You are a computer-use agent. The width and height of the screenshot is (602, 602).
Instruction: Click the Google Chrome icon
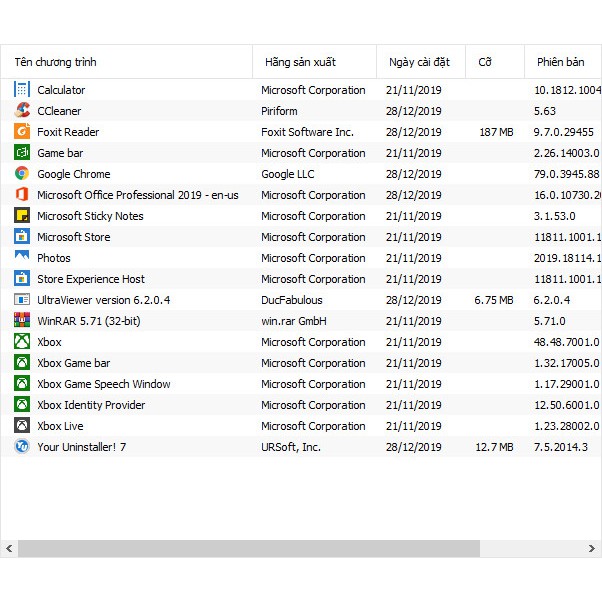coord(22,174)
